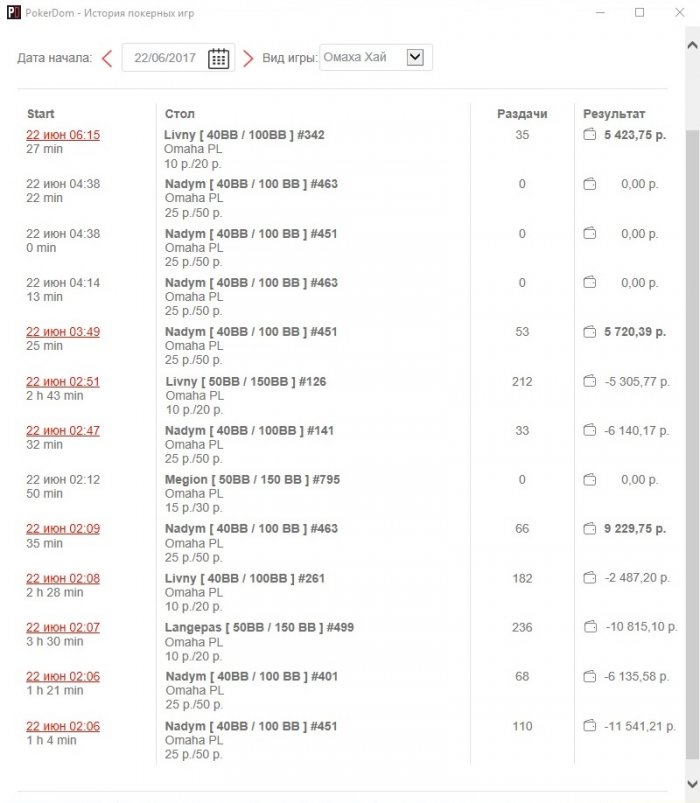Open session link 22 июн 02:51
Image resolution: width=700 pixels, height=803 pixels.
[63, 382]
